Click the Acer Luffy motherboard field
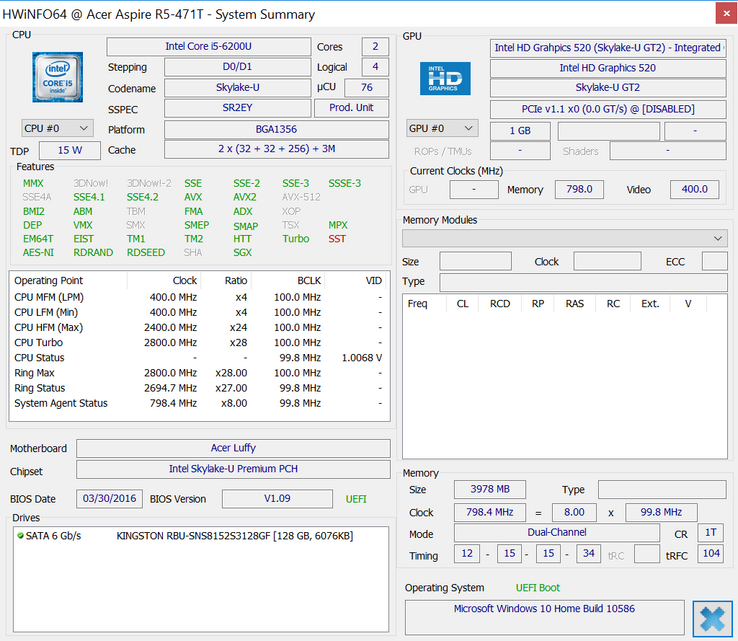Screen dimensions: 738x641 coord(233,448)
